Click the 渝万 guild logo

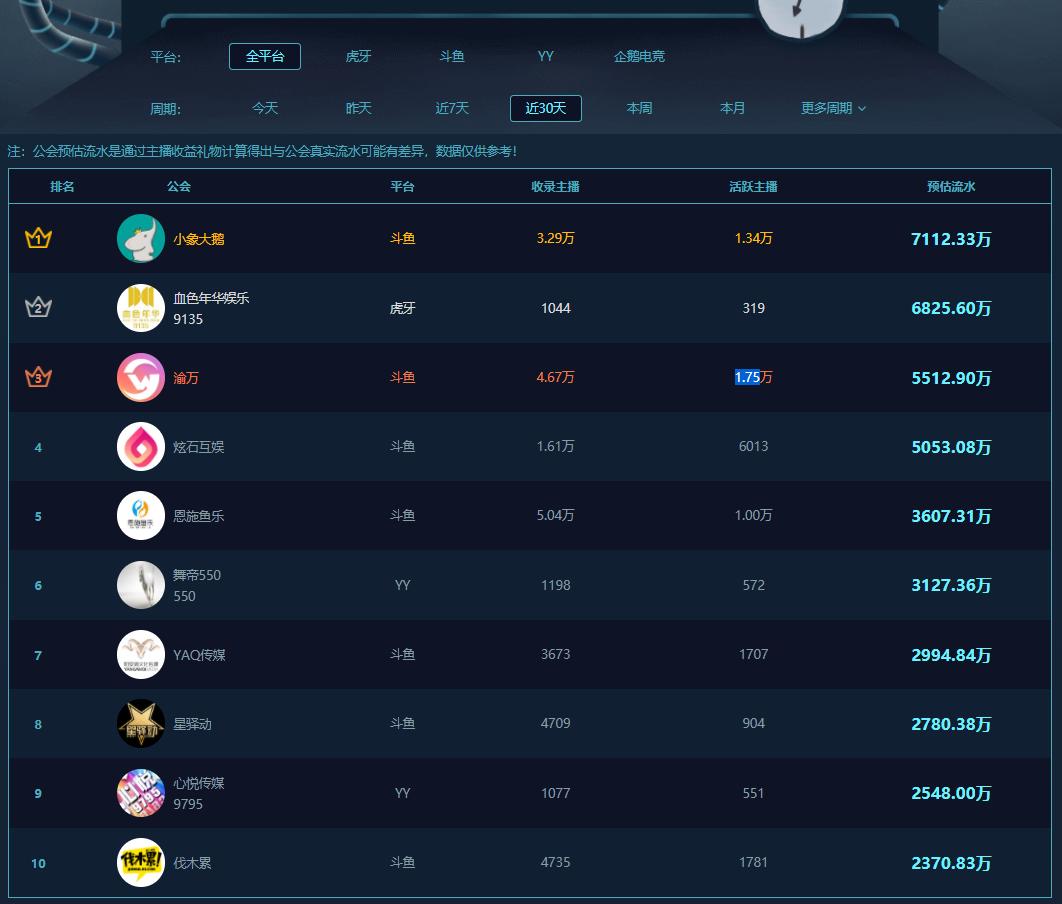141,377
